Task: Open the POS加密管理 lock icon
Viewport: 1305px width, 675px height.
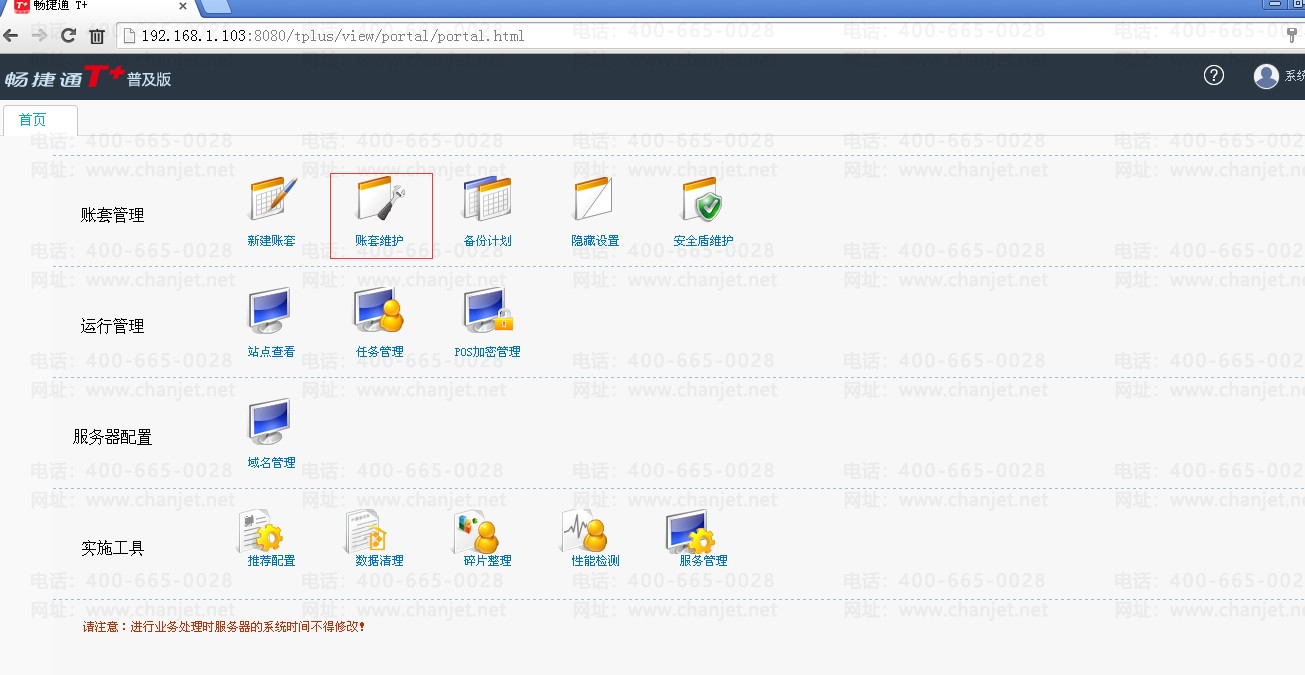Action: pyautogui.click(x=488, y=310)
